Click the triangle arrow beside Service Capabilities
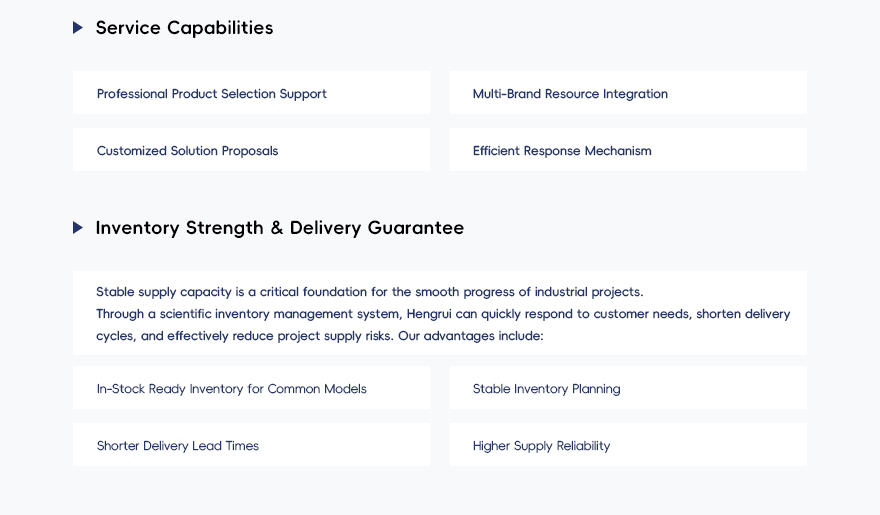Screen dimensions: 880x515 (x=78, y=28)
